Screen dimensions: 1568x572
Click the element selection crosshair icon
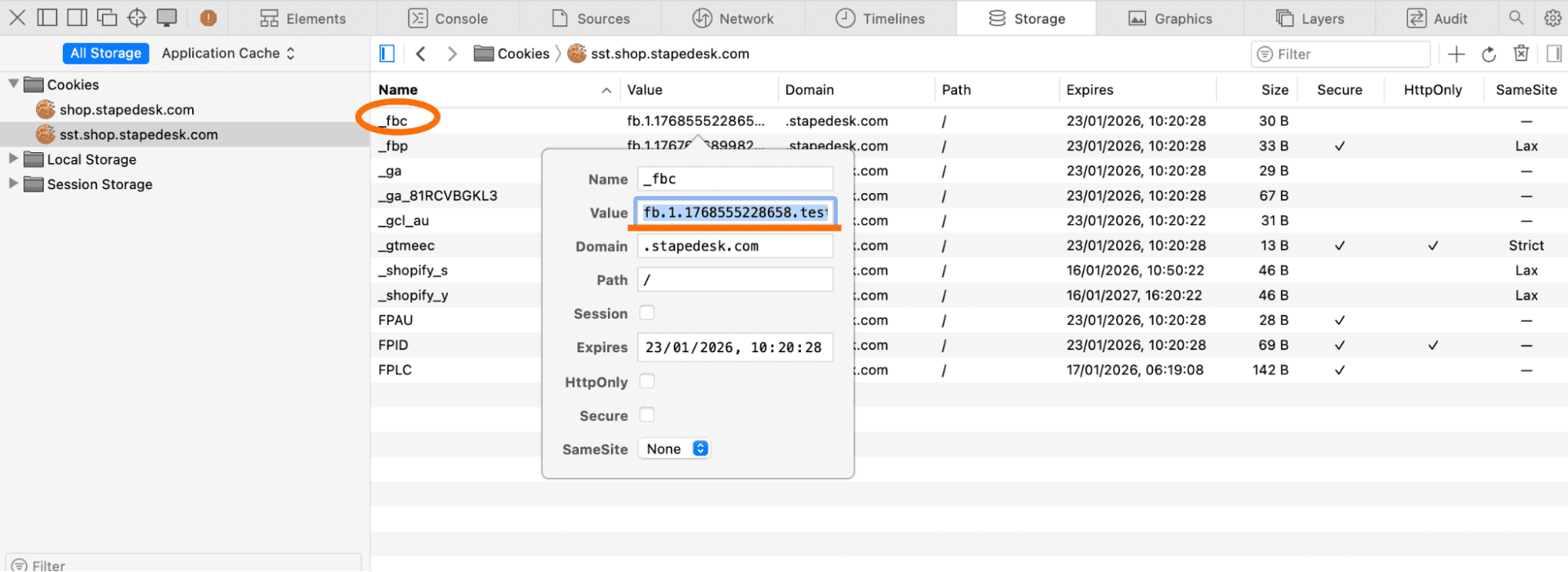click(x=136, y=17)
